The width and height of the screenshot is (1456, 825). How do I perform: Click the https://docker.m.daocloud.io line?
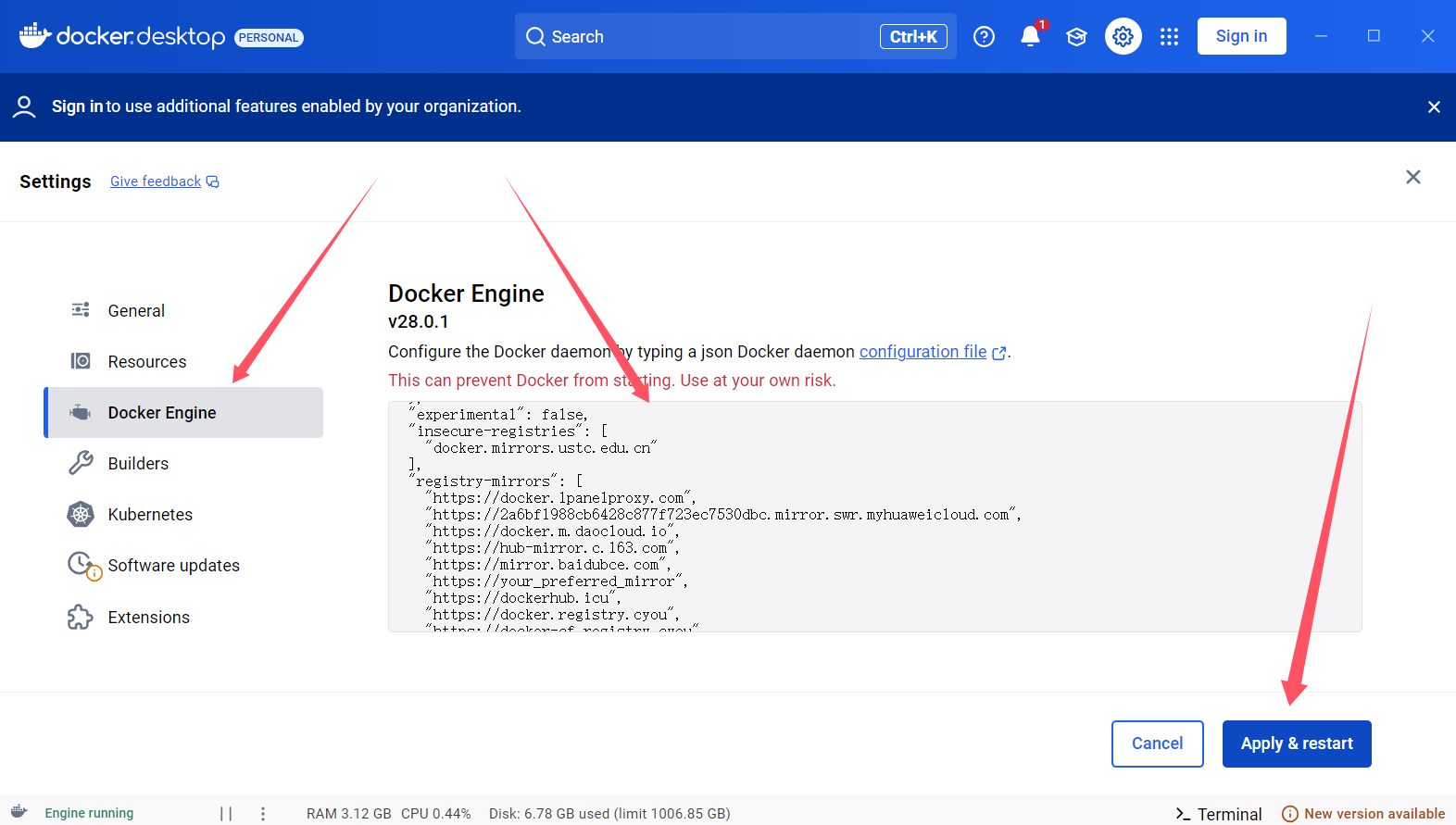pyautogui.click(x=553, y=531)
